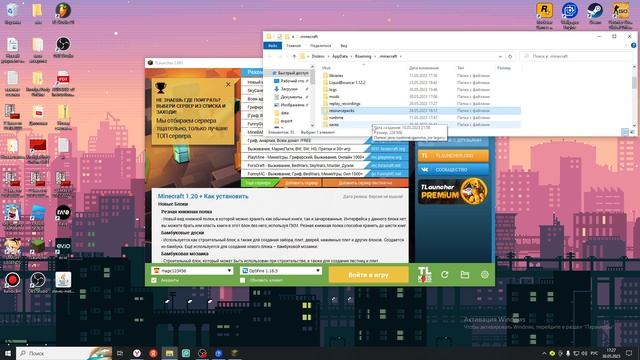
Task: Click the Explorer help icon
Action: (634, 46)
